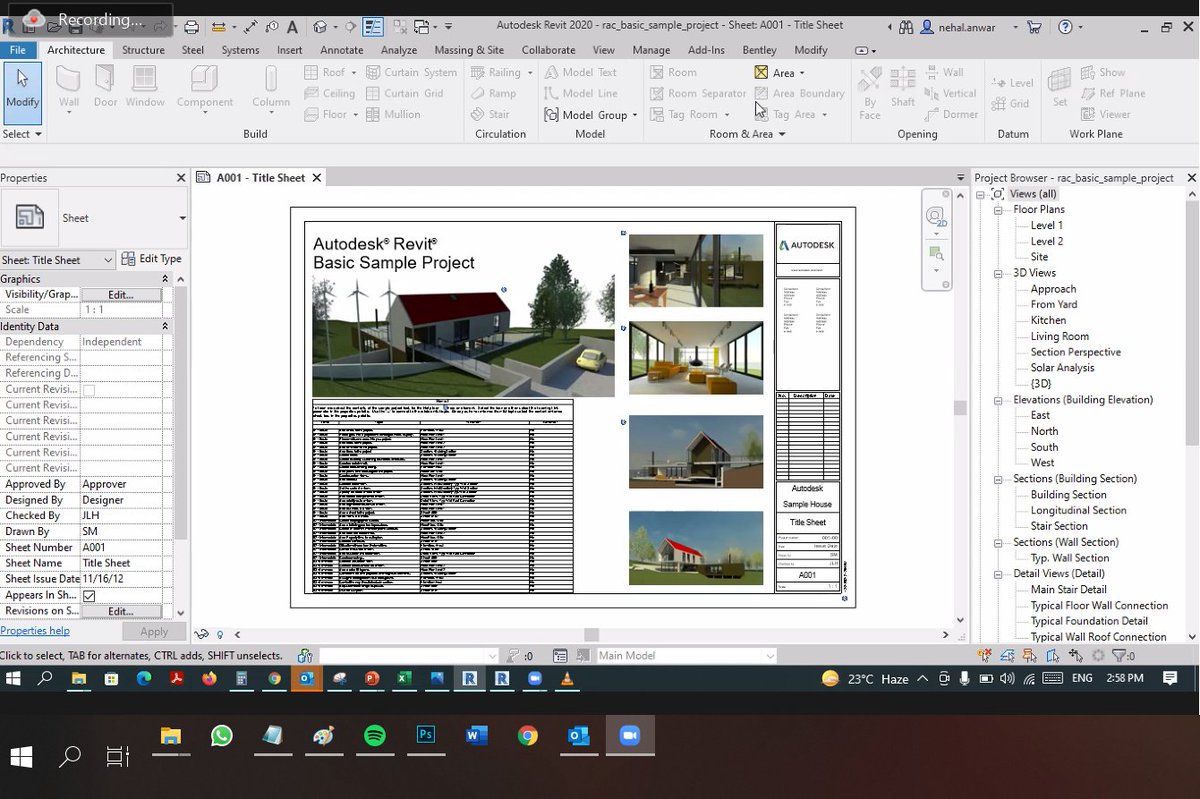
Task: Click the By Face opening tool
Action: point(870,93)
